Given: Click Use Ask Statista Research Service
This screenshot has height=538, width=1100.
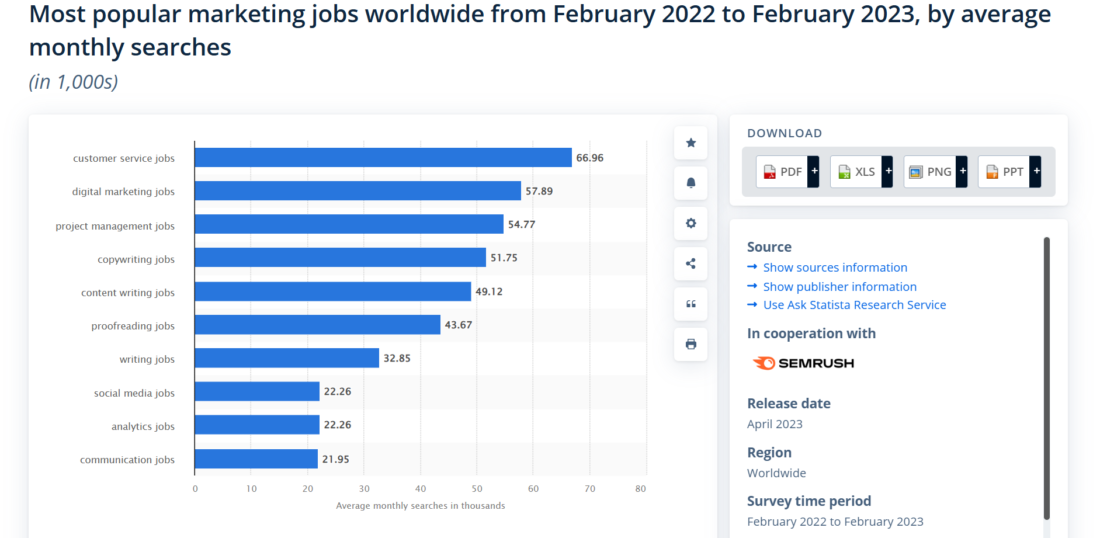Looking at the screenshot, I should [x=854, y=305].
